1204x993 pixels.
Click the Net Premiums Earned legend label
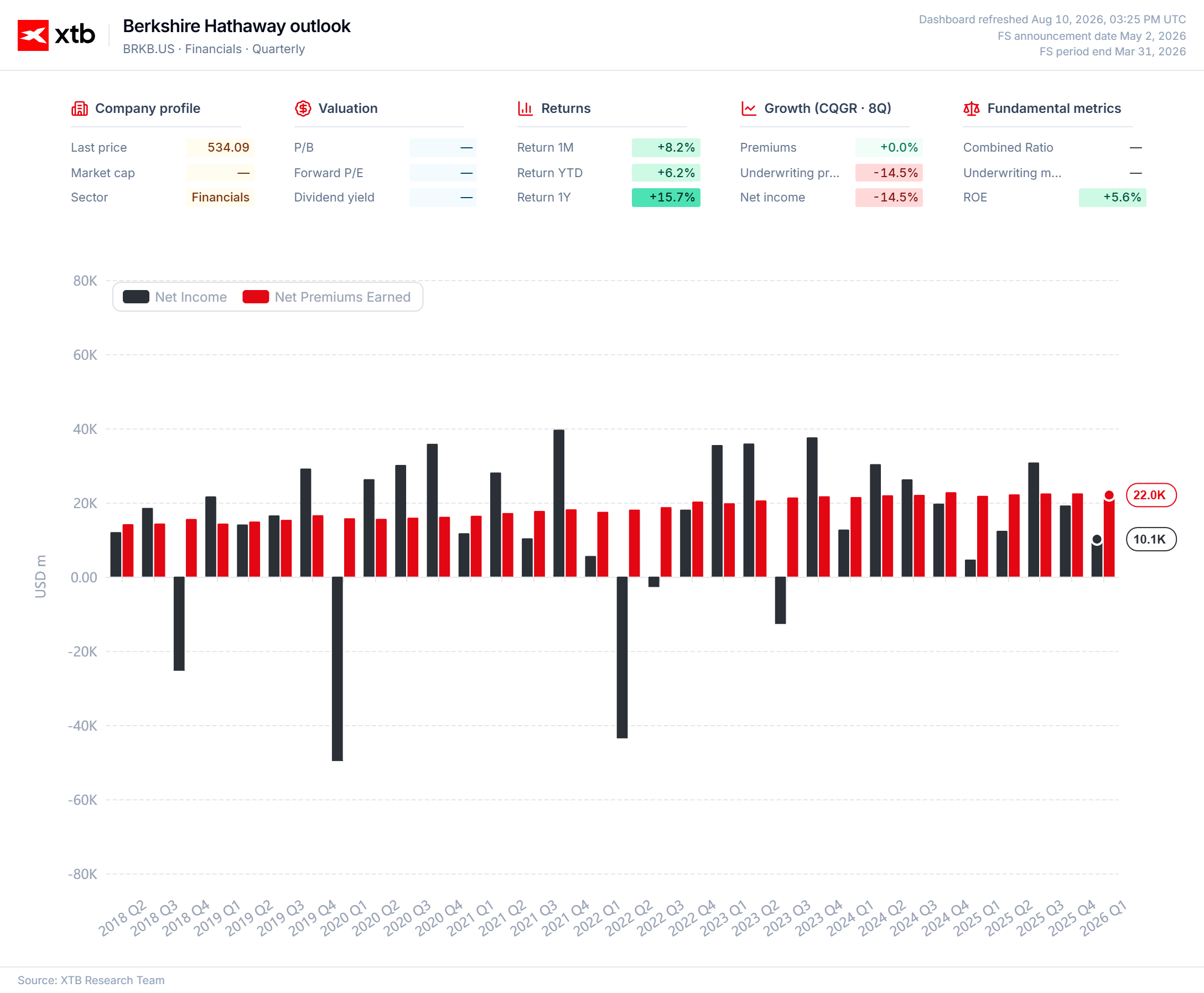click(x=342, y=297)
